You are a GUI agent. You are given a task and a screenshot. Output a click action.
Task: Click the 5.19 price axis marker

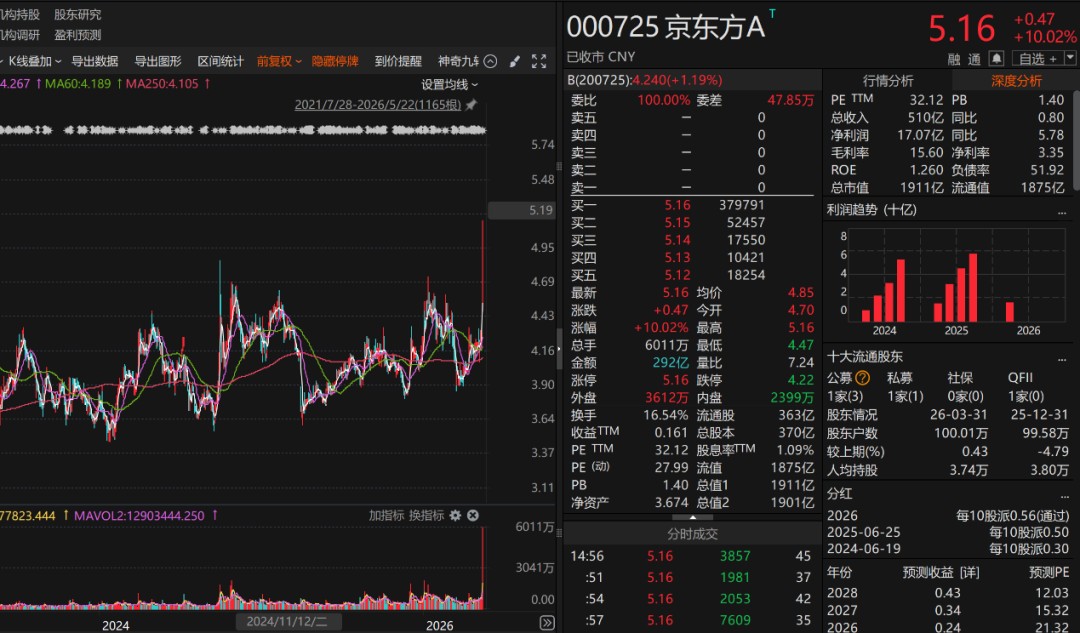coord(521,210)
